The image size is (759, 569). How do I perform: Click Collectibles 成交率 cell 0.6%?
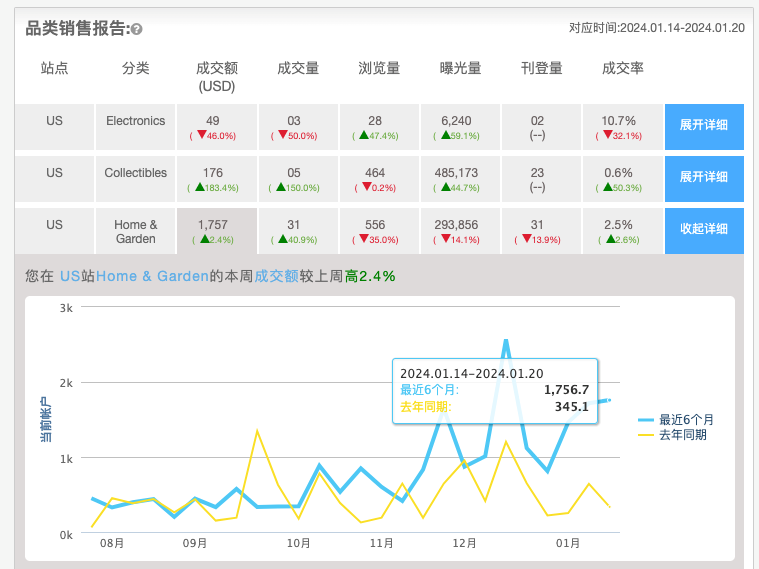coord(623,179)
